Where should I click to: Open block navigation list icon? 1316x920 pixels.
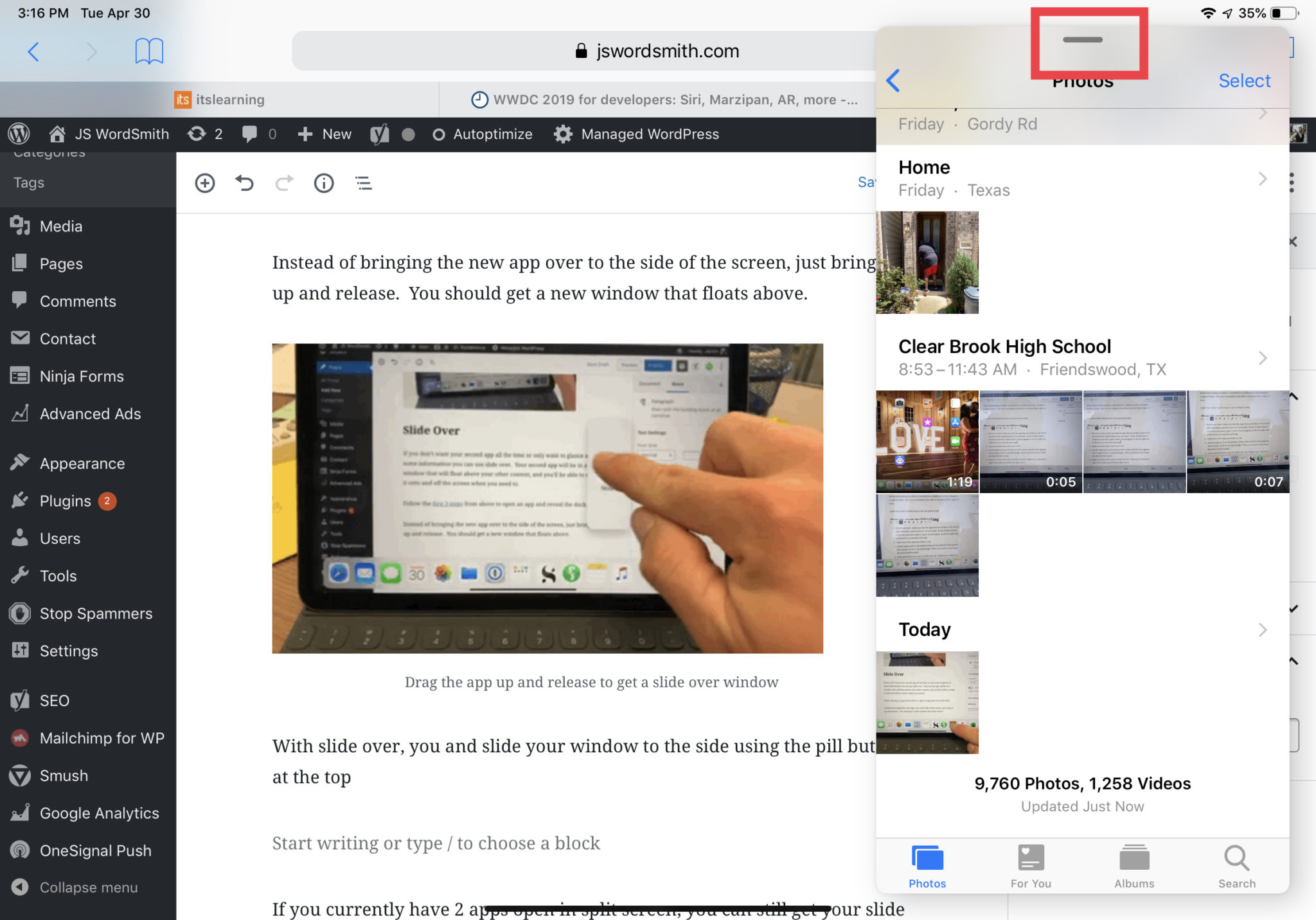(x=364, y=183)
